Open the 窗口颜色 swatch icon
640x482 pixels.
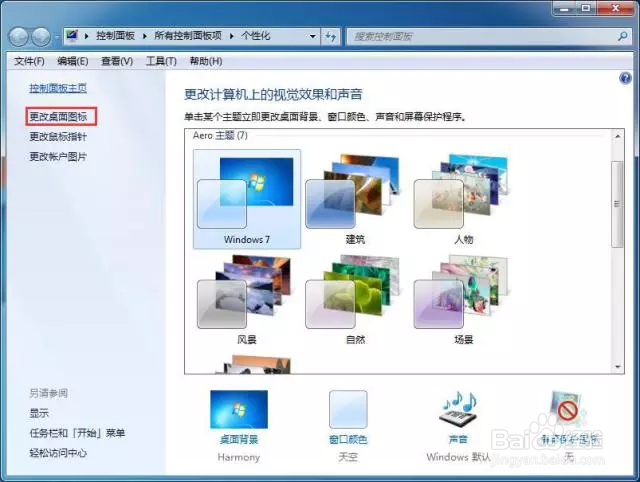click(348, 409)
